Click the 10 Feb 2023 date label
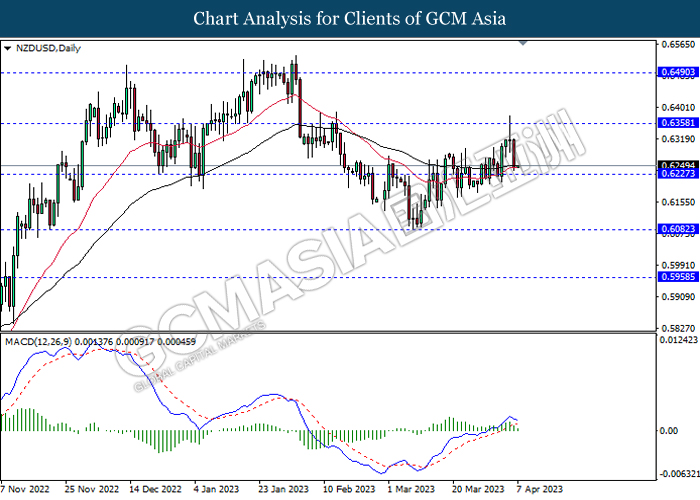The image size is (700, 500). (x=349, y=489)
